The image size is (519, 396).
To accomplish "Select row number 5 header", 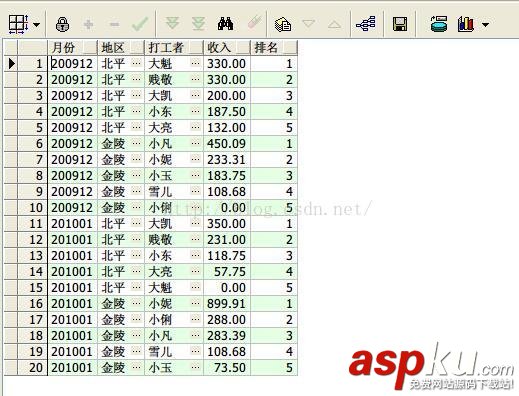I will pyautogui.click(x=33, y=127).
